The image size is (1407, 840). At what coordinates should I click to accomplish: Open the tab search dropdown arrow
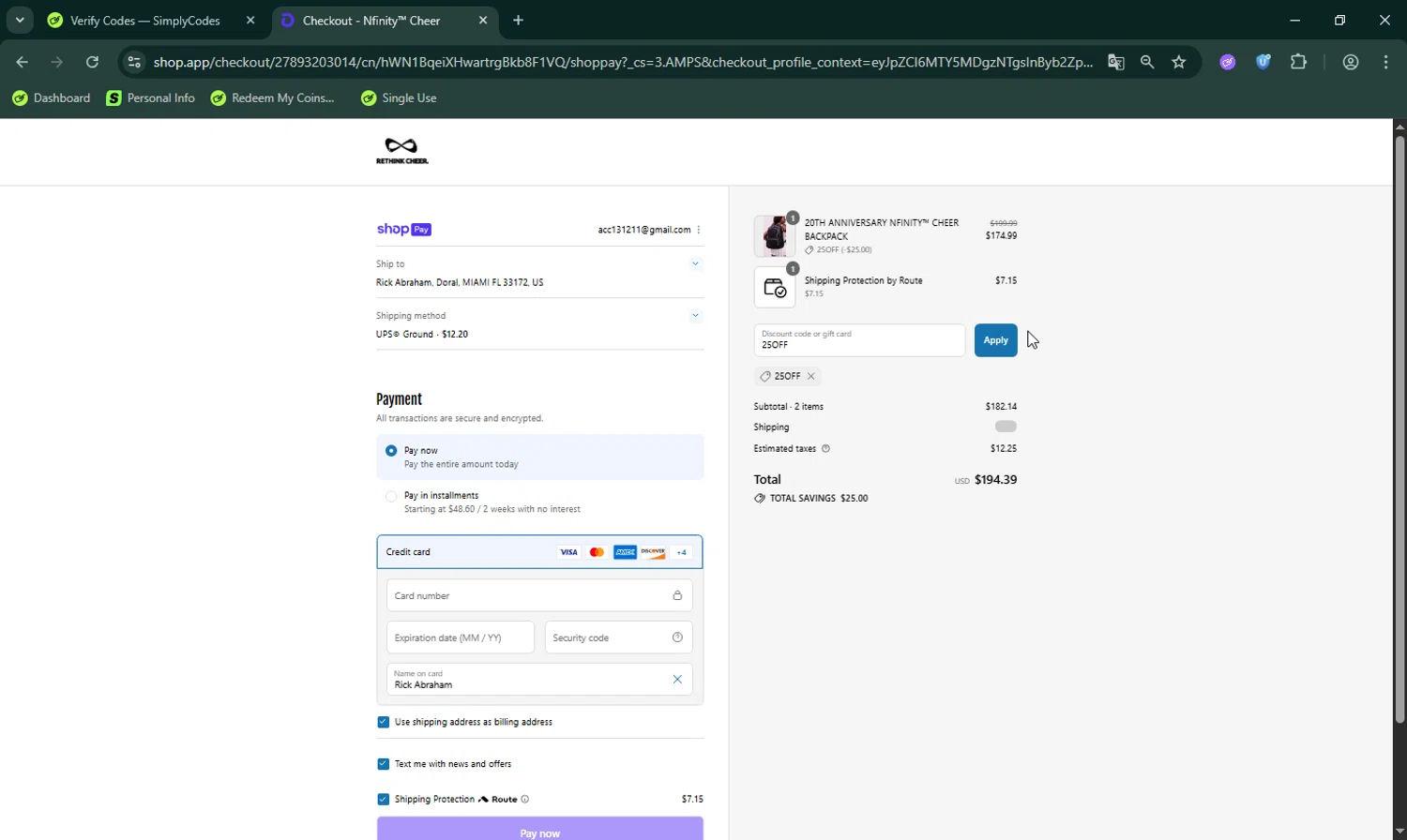(20, 20)
